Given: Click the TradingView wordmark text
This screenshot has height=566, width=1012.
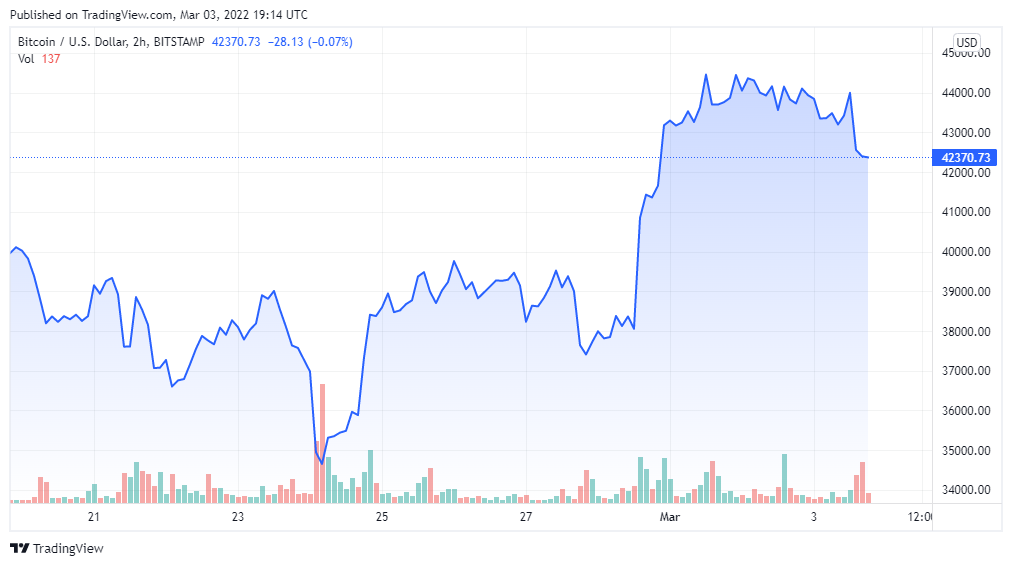Looking at the screenshot, I should pos(68,548).
